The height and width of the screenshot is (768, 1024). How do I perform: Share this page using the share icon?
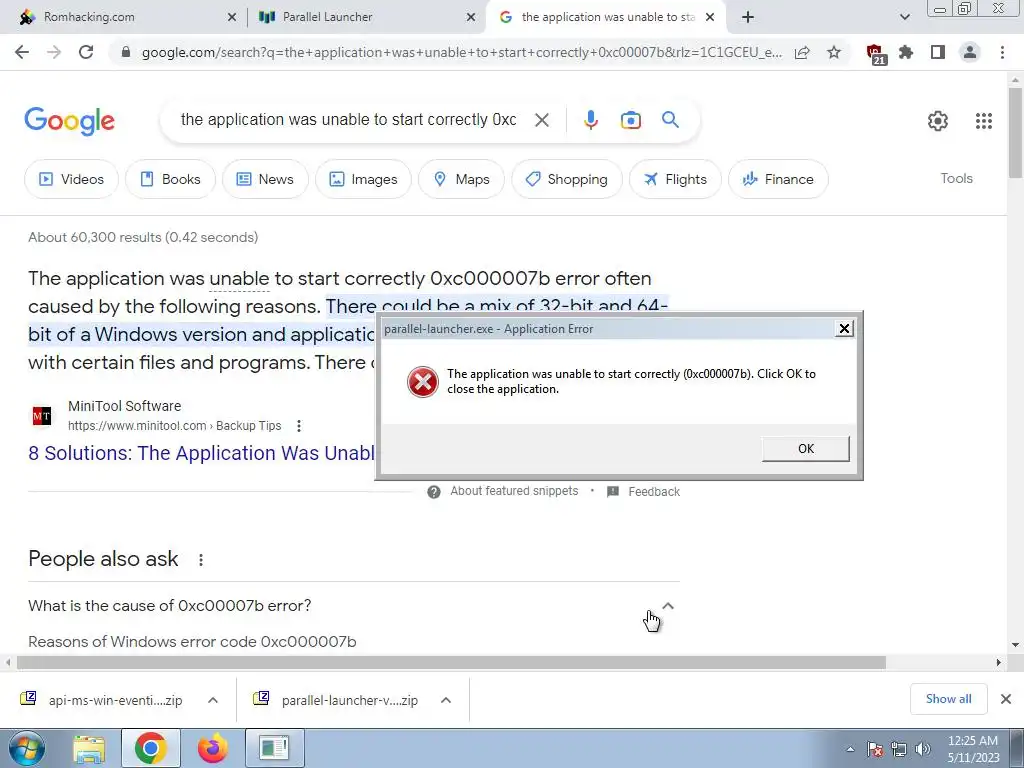(802, 52)
